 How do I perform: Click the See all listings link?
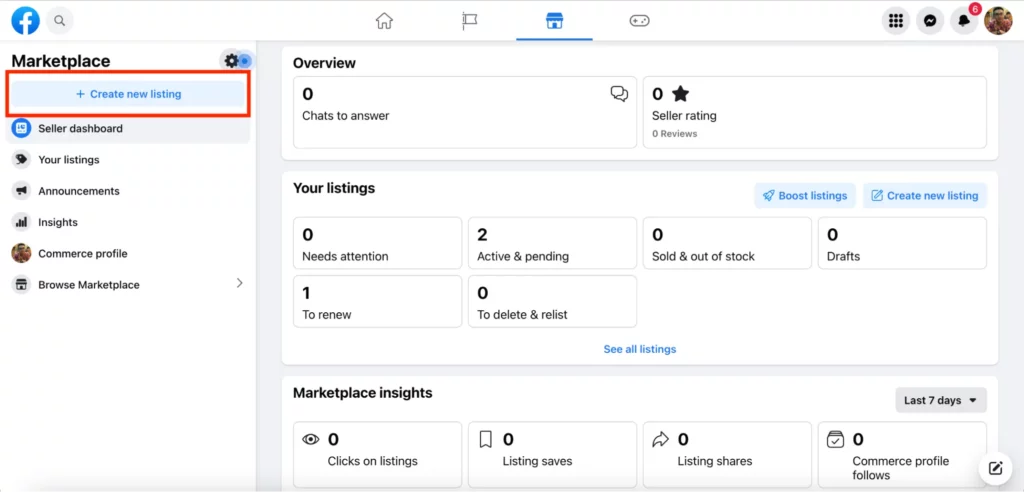[x=640, y=349]
